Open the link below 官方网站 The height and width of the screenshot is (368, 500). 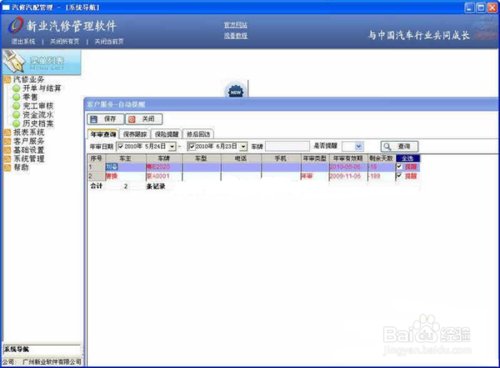point(236,36)
